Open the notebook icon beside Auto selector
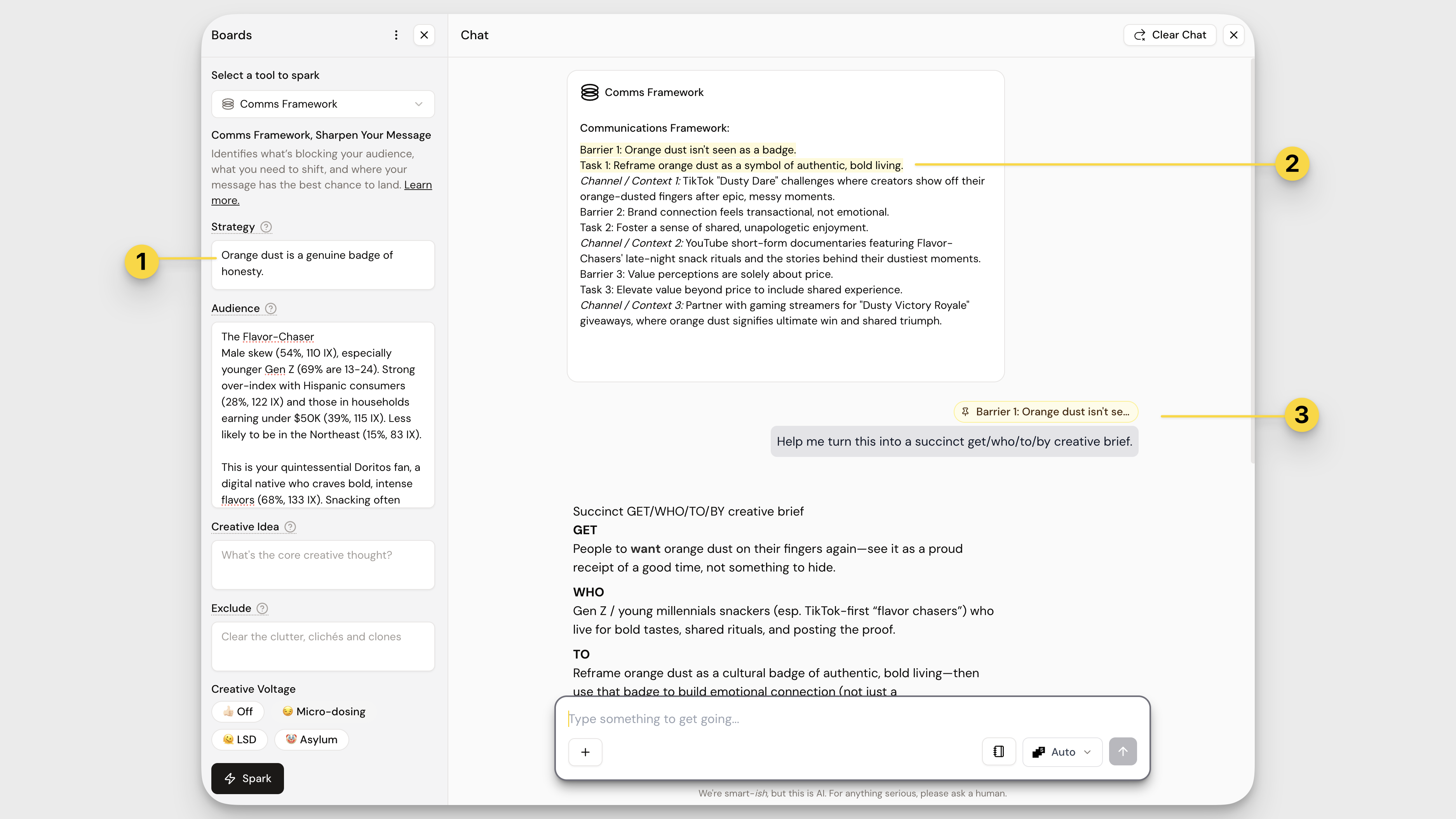 (x=999, y=752)
